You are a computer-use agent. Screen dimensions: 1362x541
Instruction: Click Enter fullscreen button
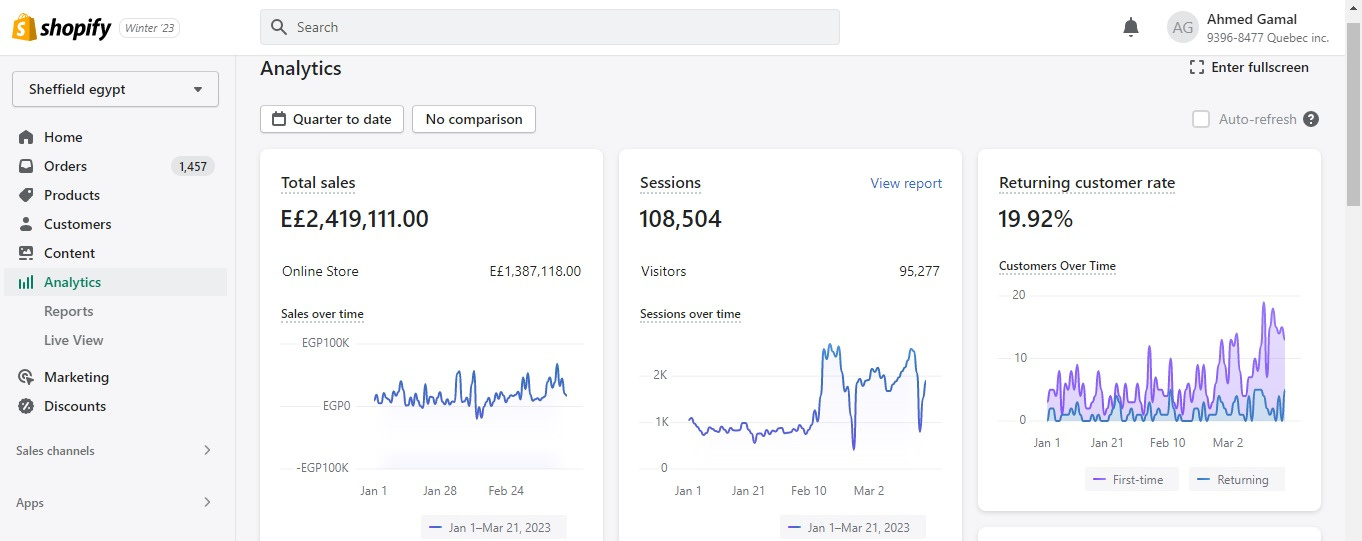(1249, 67)
